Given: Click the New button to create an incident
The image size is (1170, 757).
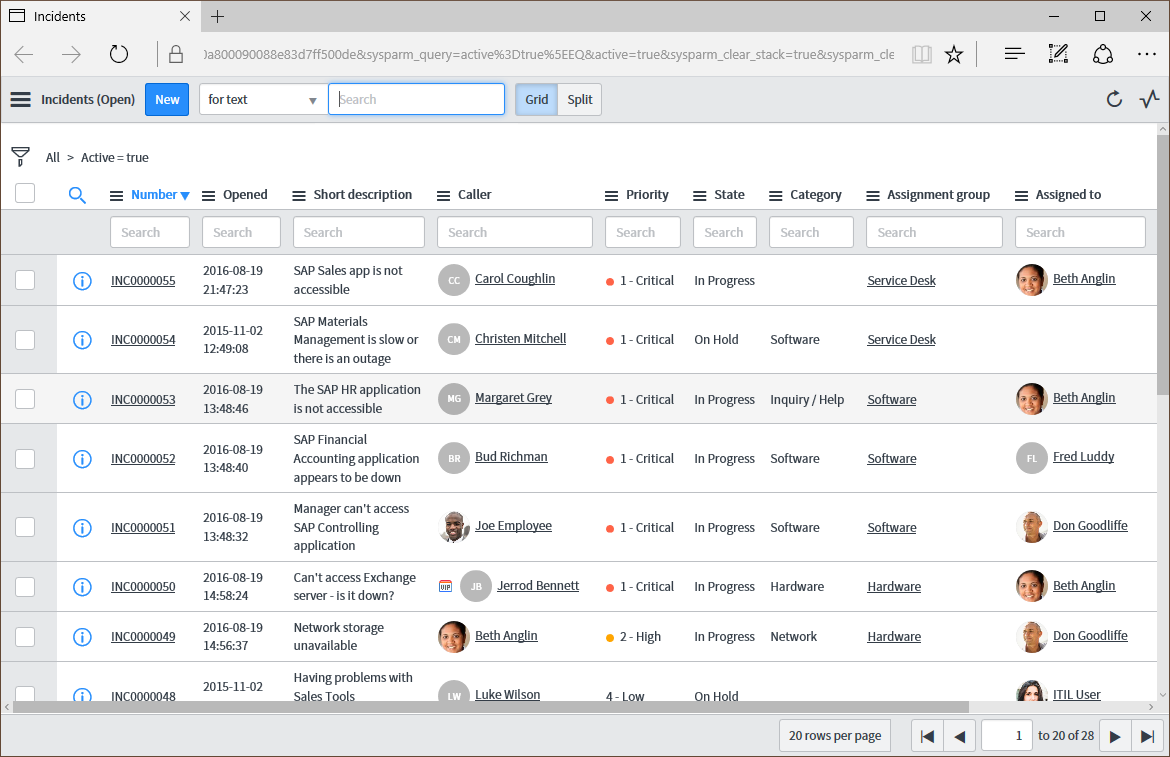Looking at the screenshot, I should tap(167, 99).
